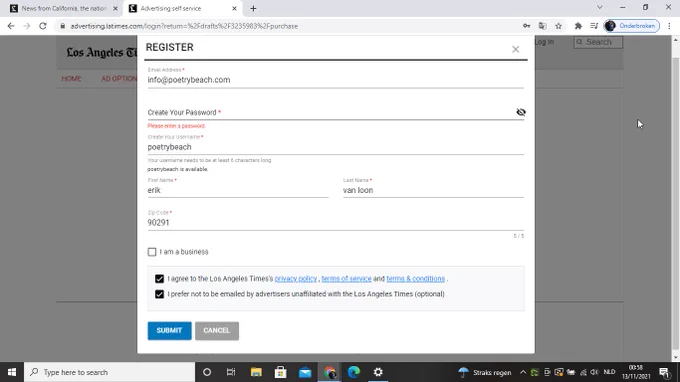The image size is (680, 382).
Task: Focus the Last Name field
Action: (433, 190)
